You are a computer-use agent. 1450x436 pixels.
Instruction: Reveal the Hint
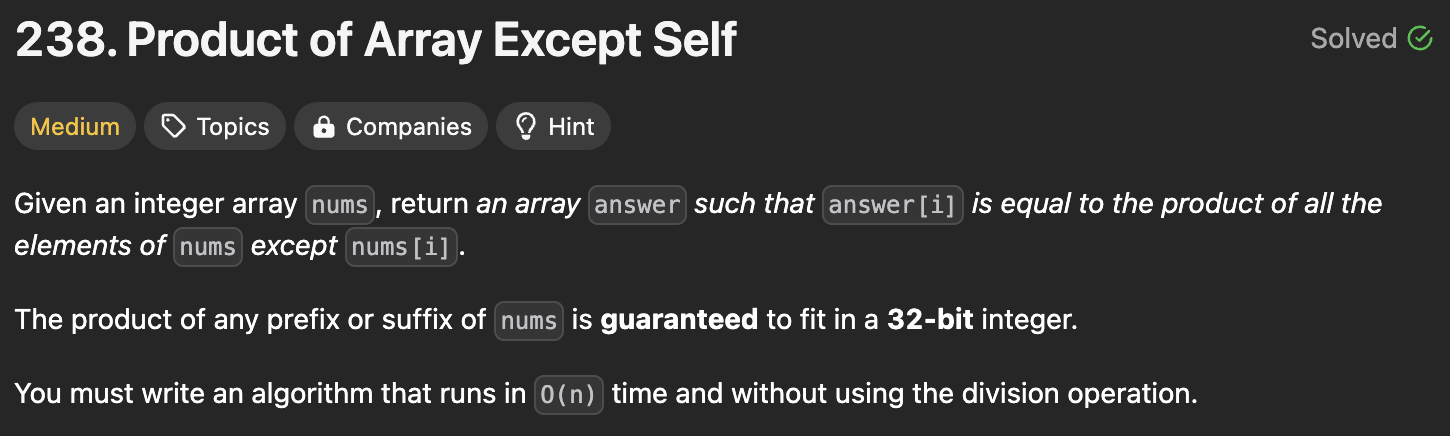tap(553, 127)
